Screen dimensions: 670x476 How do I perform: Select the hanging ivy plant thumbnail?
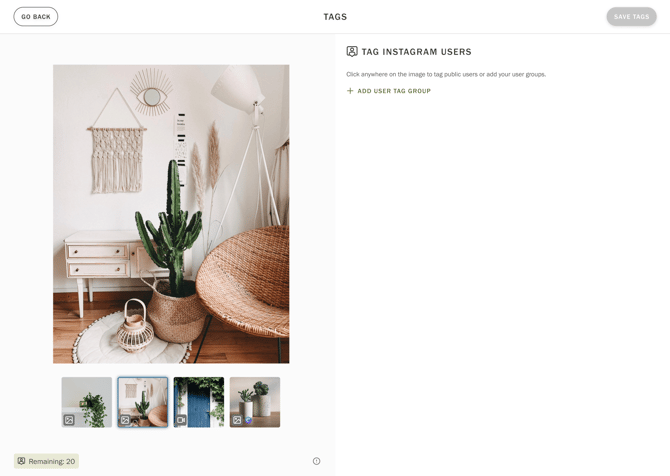87,402
